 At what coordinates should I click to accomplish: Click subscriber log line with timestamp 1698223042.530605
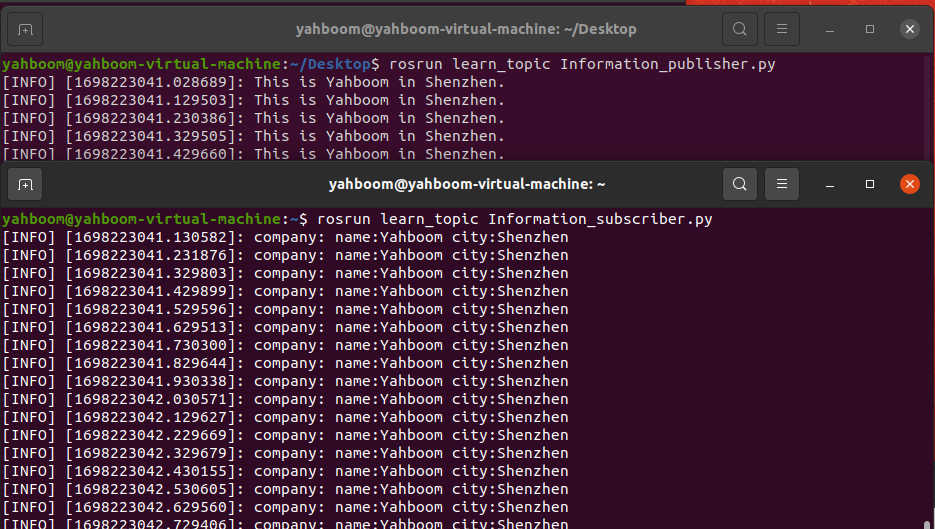(x=285, y=489)
